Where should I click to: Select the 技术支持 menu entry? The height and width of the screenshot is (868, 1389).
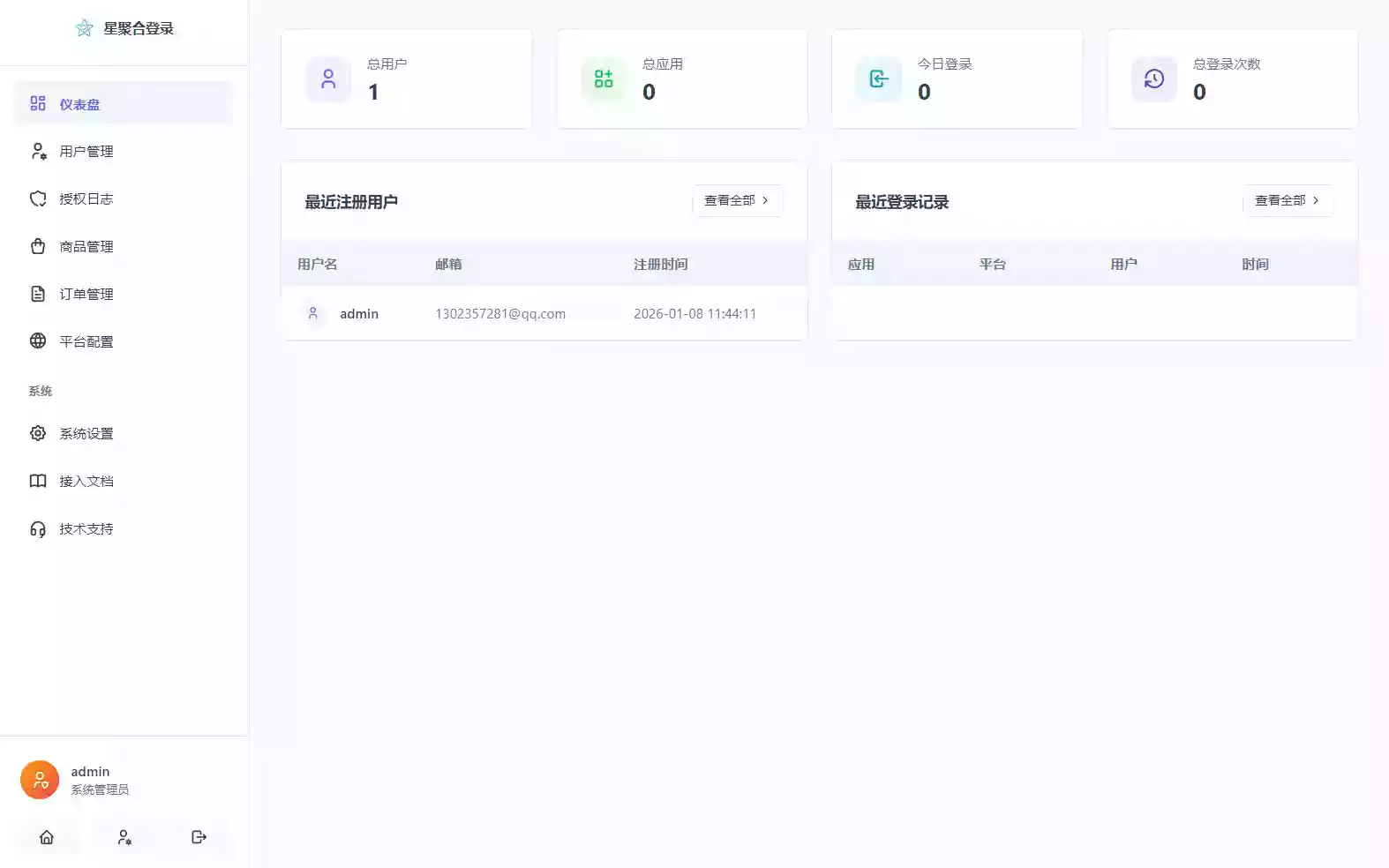(124, 528)
